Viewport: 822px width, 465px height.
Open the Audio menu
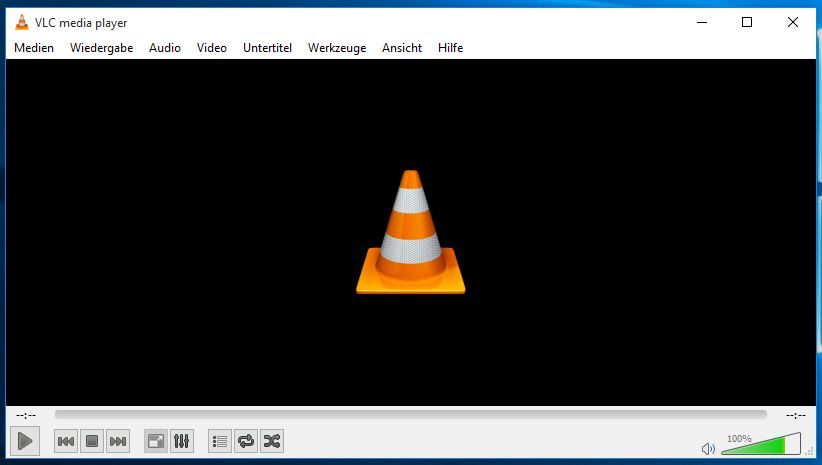tap(165, 48)
